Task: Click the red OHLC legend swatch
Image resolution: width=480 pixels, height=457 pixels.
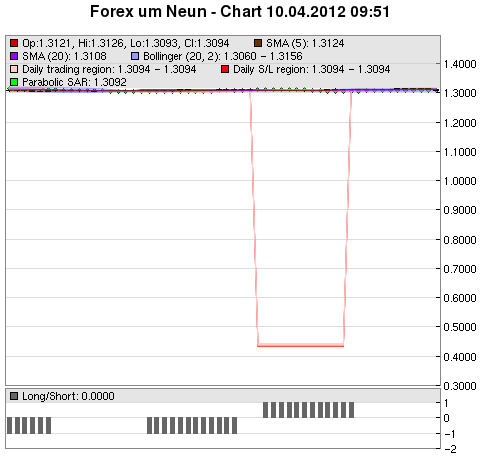Action: point(14,43)
